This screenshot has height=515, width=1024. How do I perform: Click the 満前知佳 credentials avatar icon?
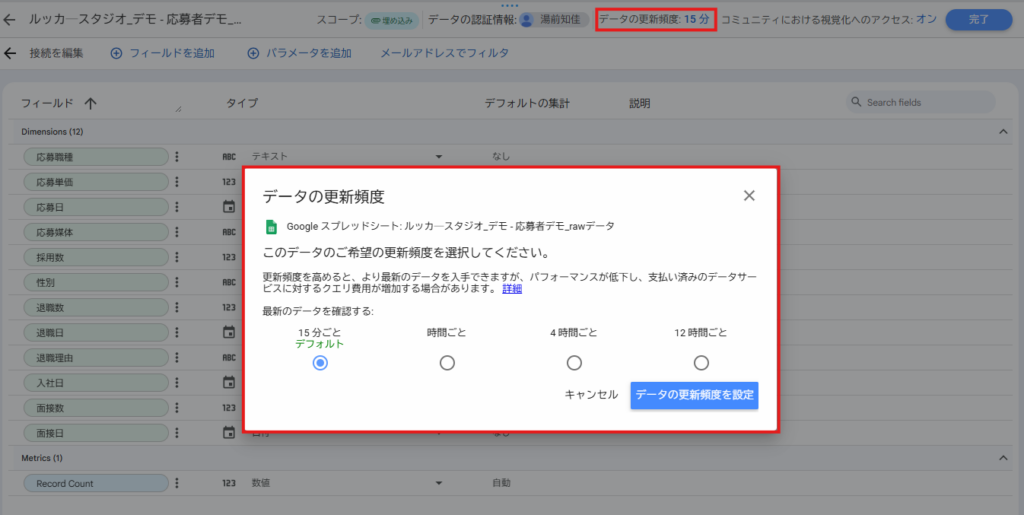(x=526, y=19)
